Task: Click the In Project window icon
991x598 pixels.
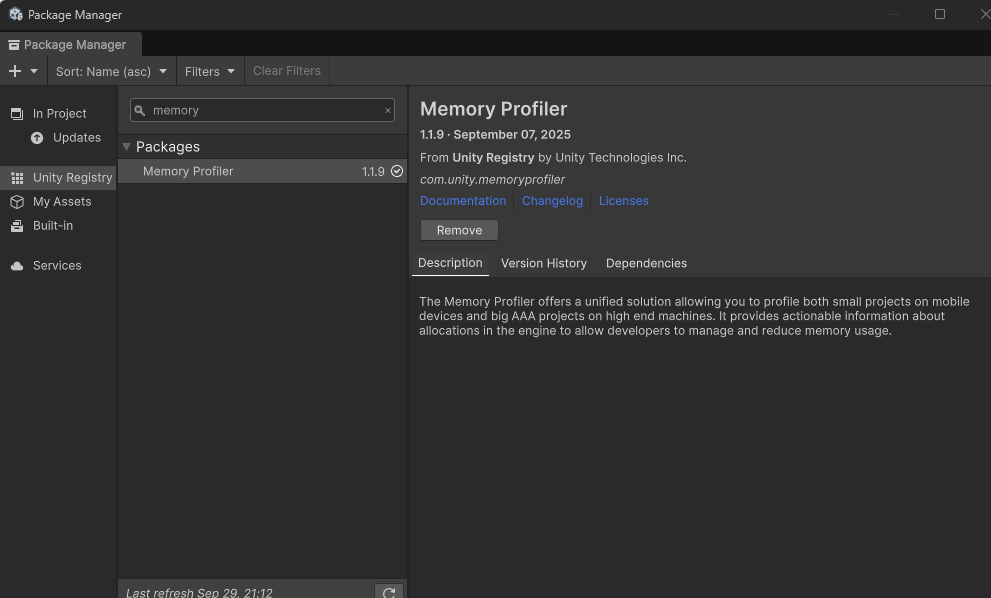Action: tap(17, 114)
